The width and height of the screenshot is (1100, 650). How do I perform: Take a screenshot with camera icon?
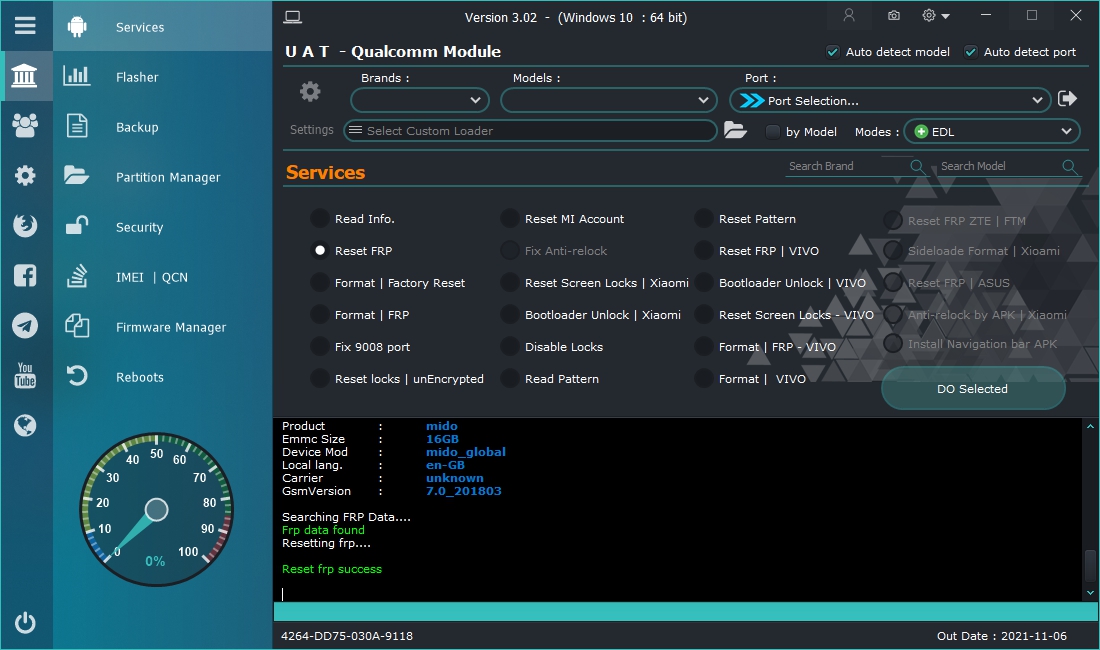(894, 15)
